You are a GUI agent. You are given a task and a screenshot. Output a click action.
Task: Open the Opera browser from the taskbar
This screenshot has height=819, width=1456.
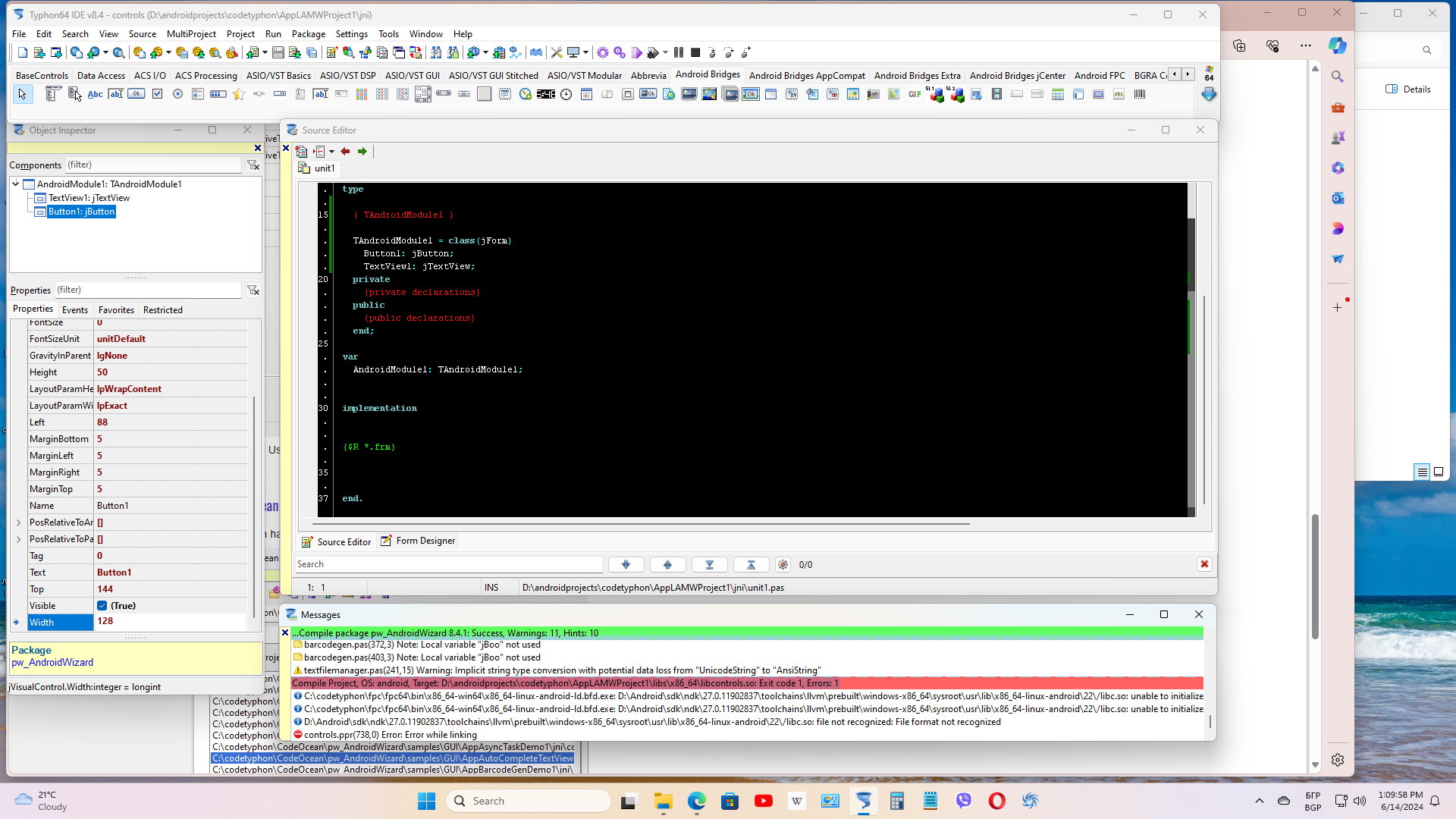(996, 801)
